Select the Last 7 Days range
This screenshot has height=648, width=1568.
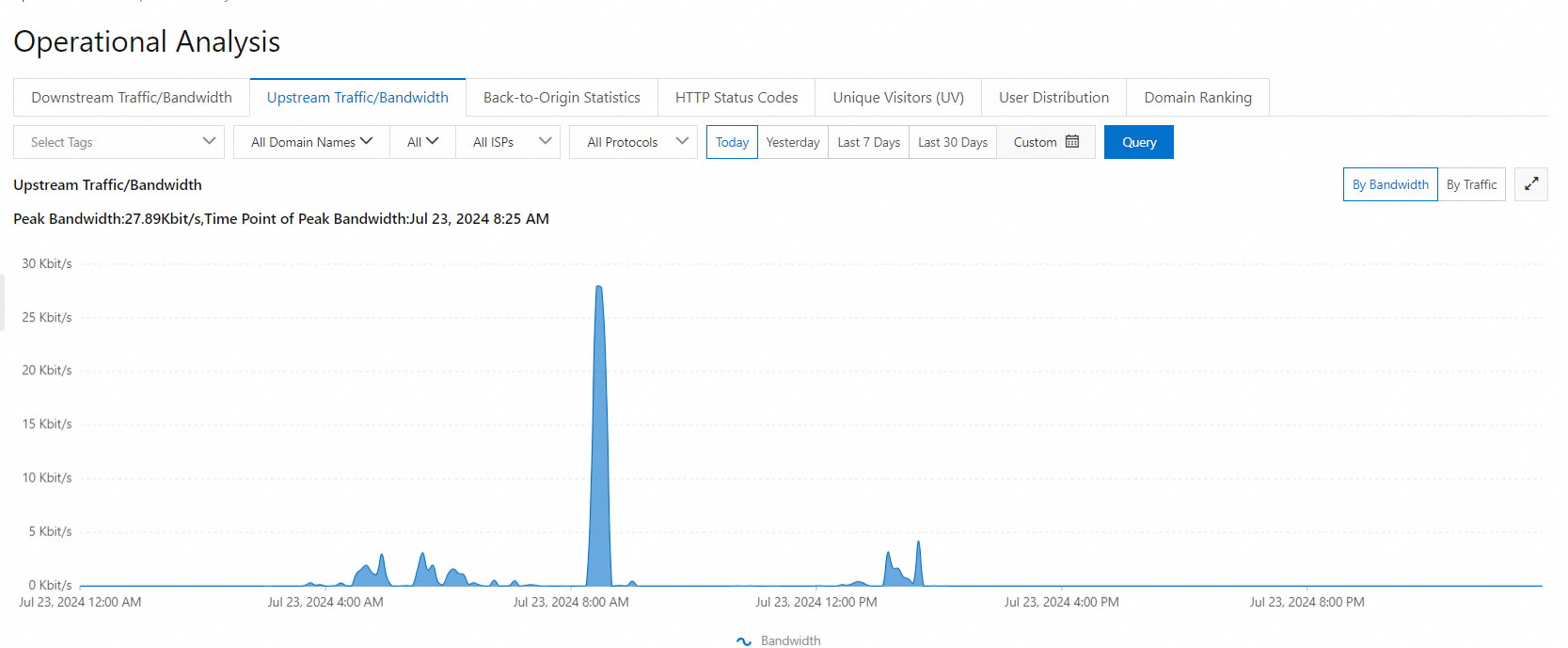click(x=868, y=142)
